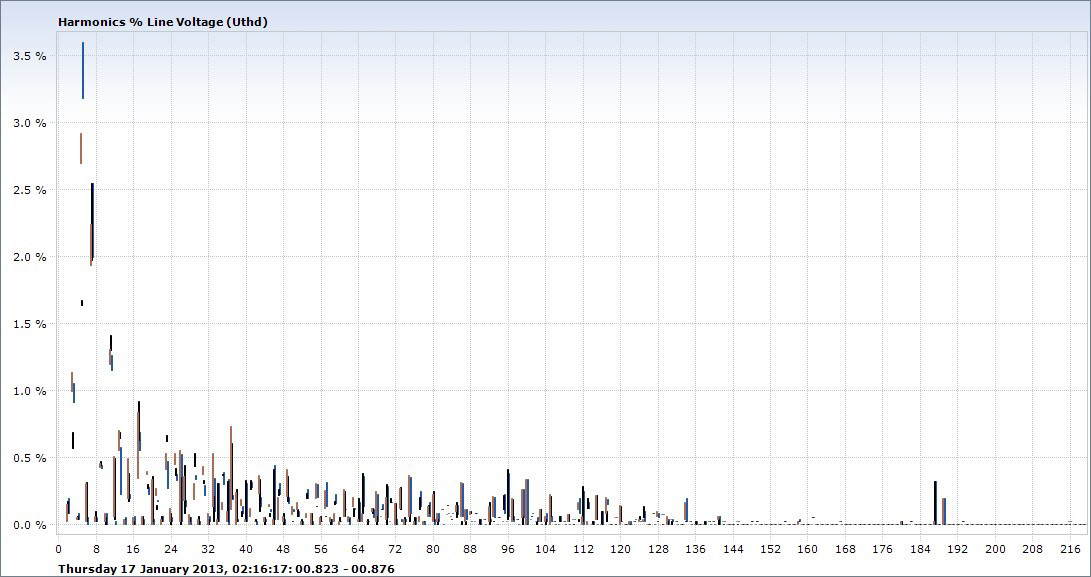Click the 2.0 % y-axis label
1091x577 pixels.
[x=30, y=257]
